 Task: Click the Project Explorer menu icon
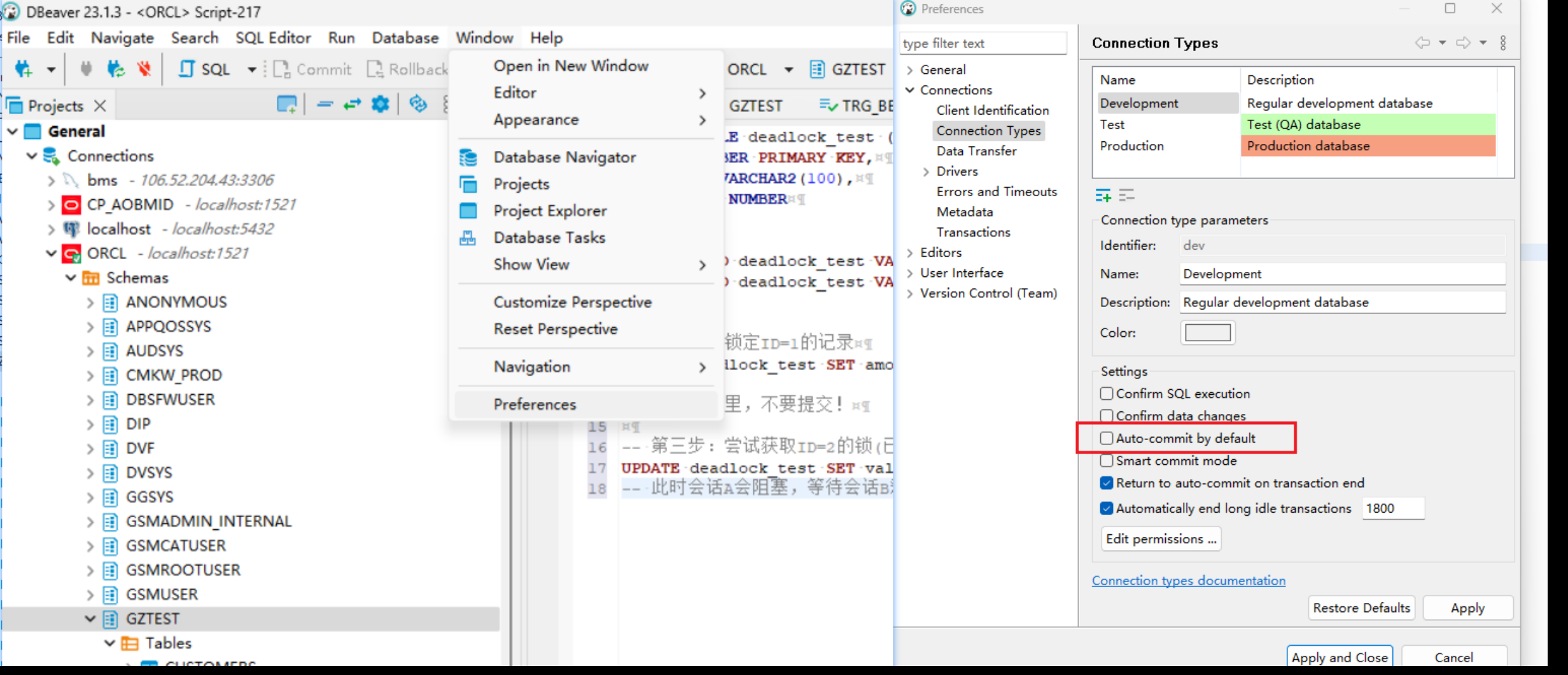pyautogui.click(x=468, y=210)
